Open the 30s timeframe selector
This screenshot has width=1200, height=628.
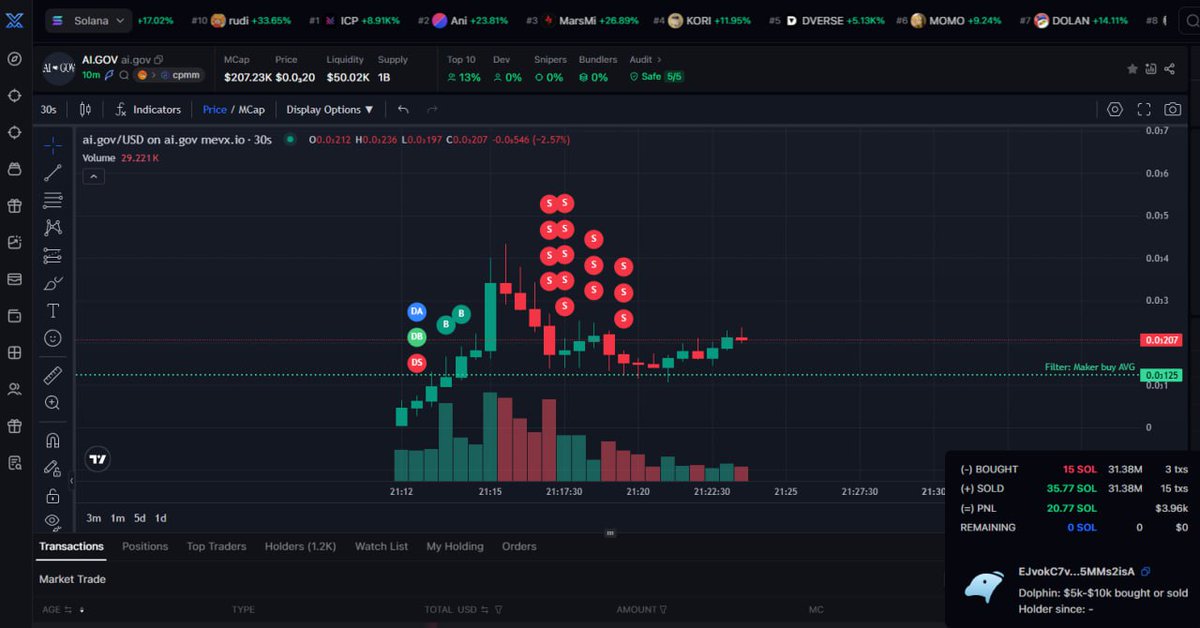[x=48, y=109]
